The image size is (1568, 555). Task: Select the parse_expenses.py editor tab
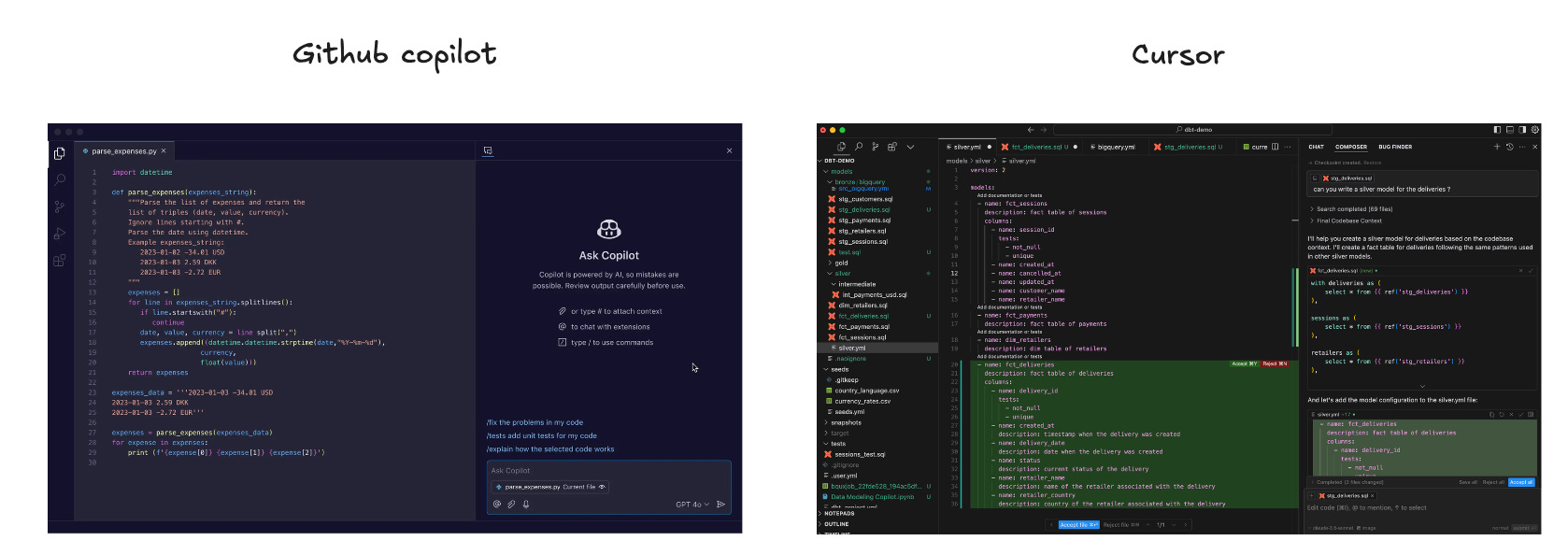(124, 150)
